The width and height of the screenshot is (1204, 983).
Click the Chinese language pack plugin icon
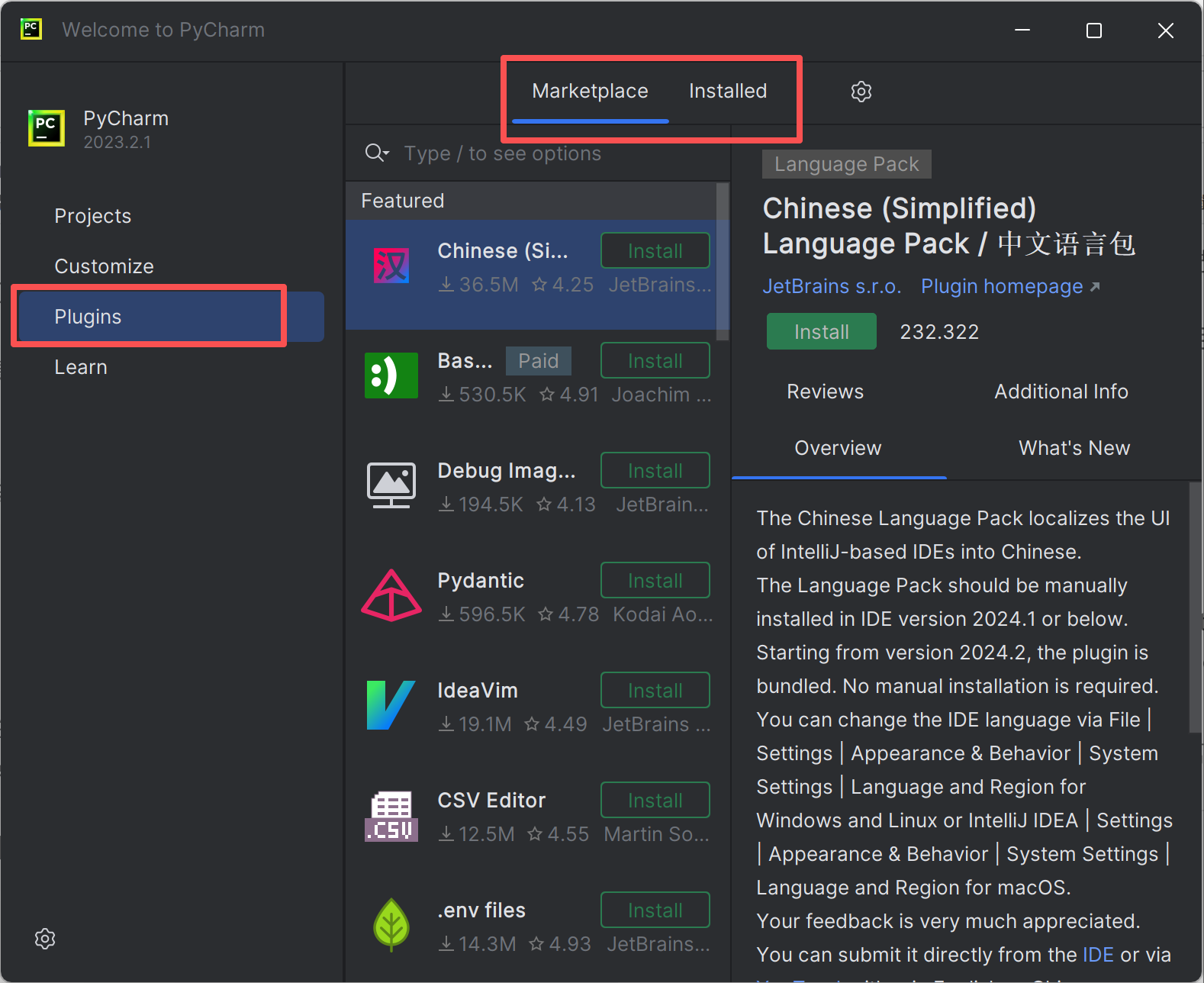tap(391, 266)
